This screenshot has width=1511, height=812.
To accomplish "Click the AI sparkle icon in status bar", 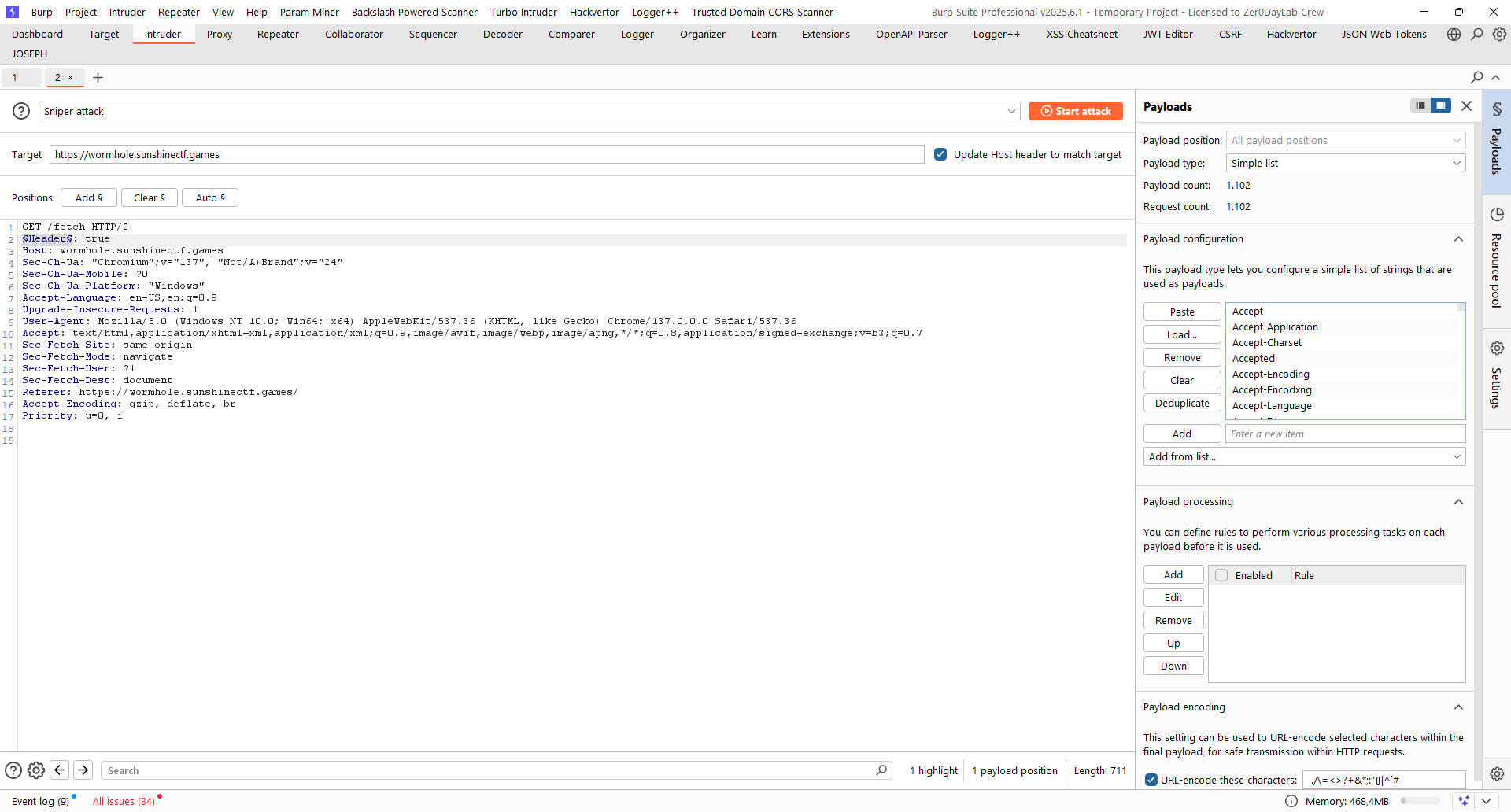I will (1464, 801).
